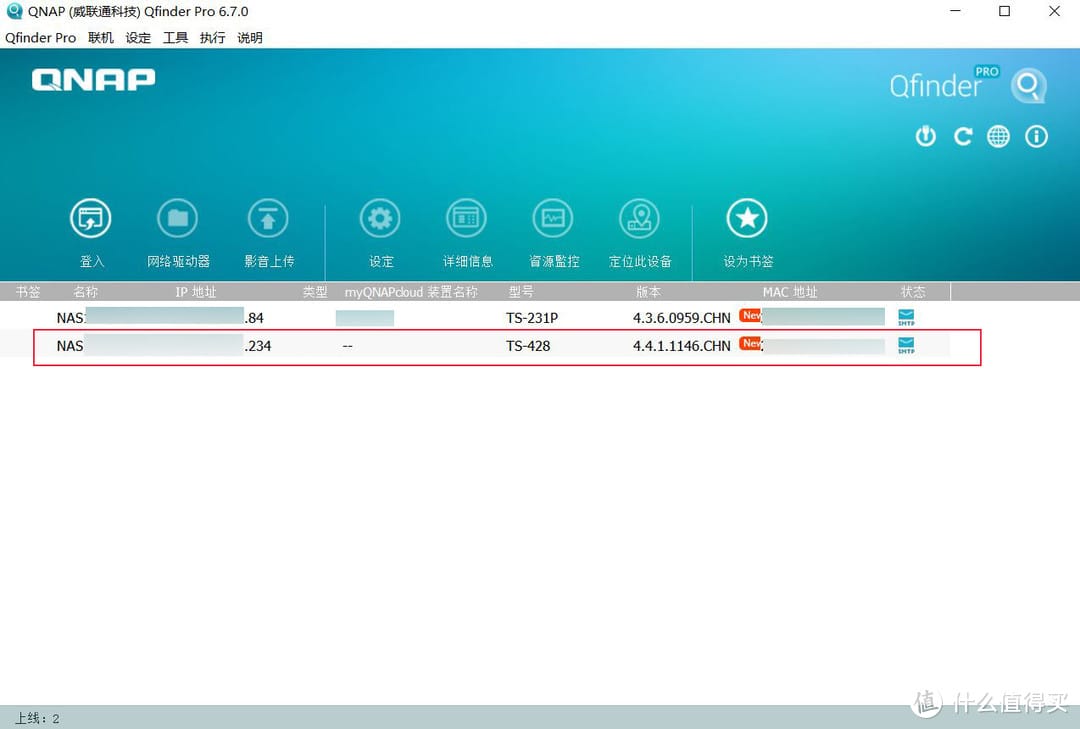The image size is (1080, 729).
Task: Open the 联机 menu
Action: point(100,38)
